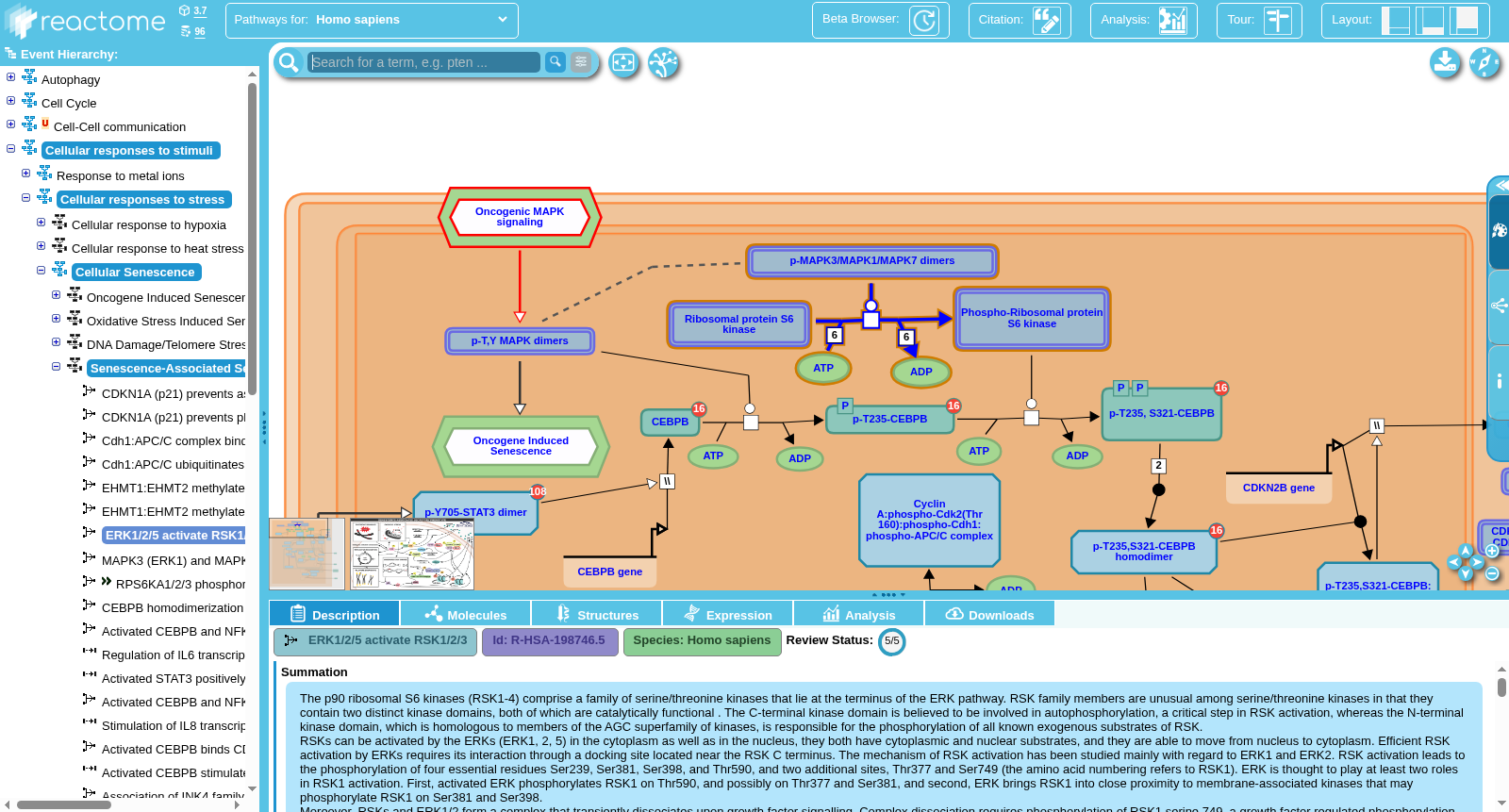Pan diagram right with arrow control
This screenshot has height=812, width=1509.
[x=1478, y=562]
